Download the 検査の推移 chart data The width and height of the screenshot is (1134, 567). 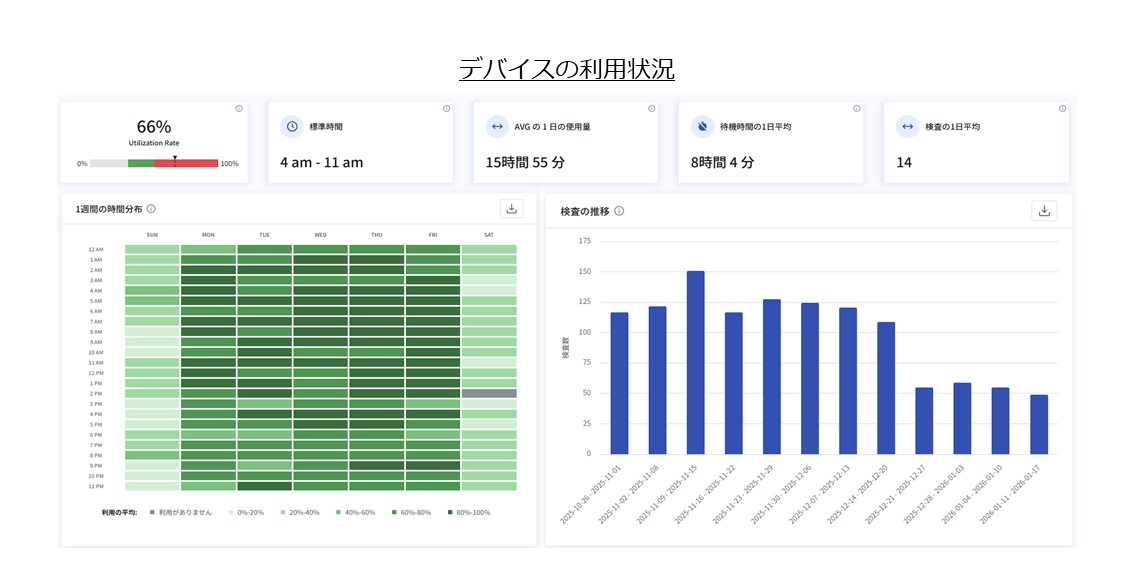click(x=1044, y=211)
